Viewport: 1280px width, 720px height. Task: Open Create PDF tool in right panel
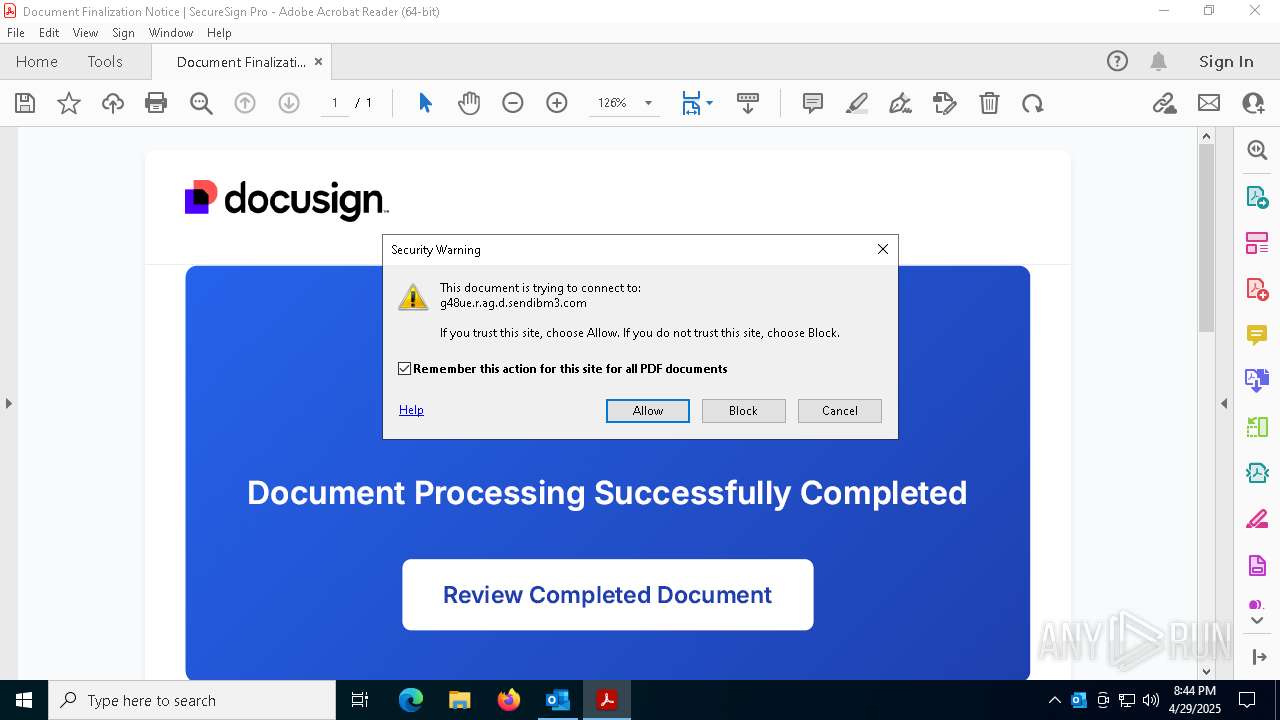coord(1257,289)
